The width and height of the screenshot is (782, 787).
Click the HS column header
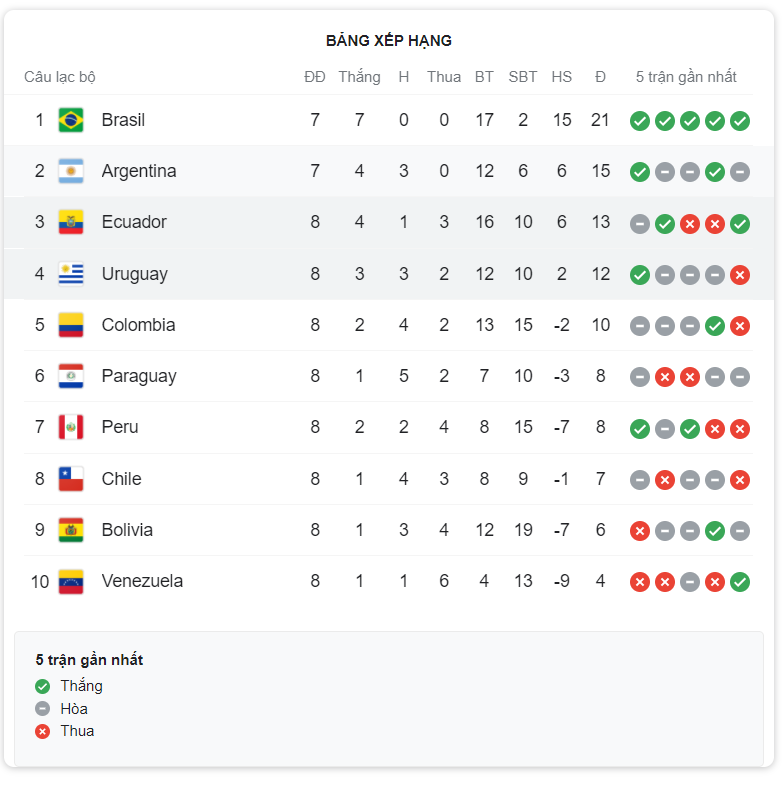[562, 77]
